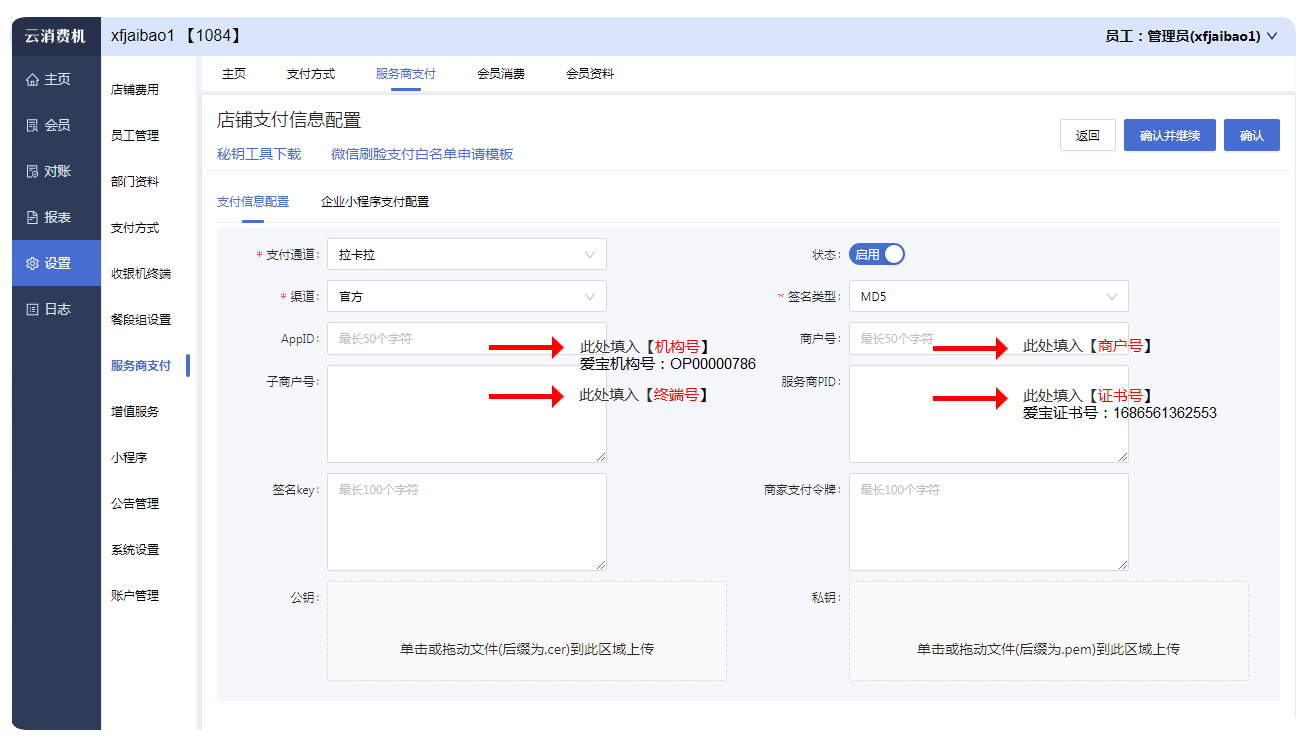
Task: Open the 报表 reports sidebar icon
Action: point(33,218)
